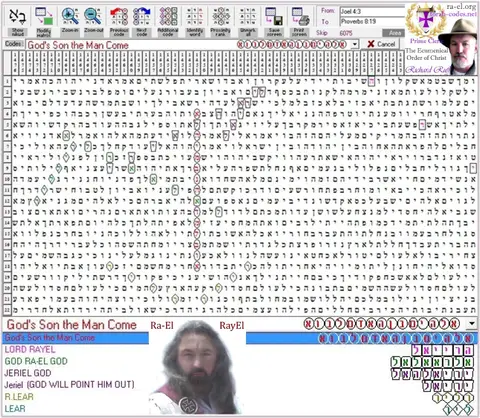
Task: Select Jeriel (GOD WILL POINT HIM OUT) entry
Action: click(x=69, y=385)
